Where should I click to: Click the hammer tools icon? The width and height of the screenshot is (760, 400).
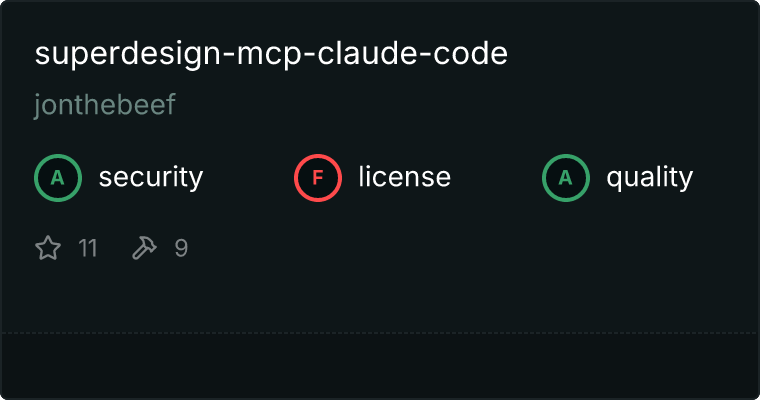pos(144,248)
